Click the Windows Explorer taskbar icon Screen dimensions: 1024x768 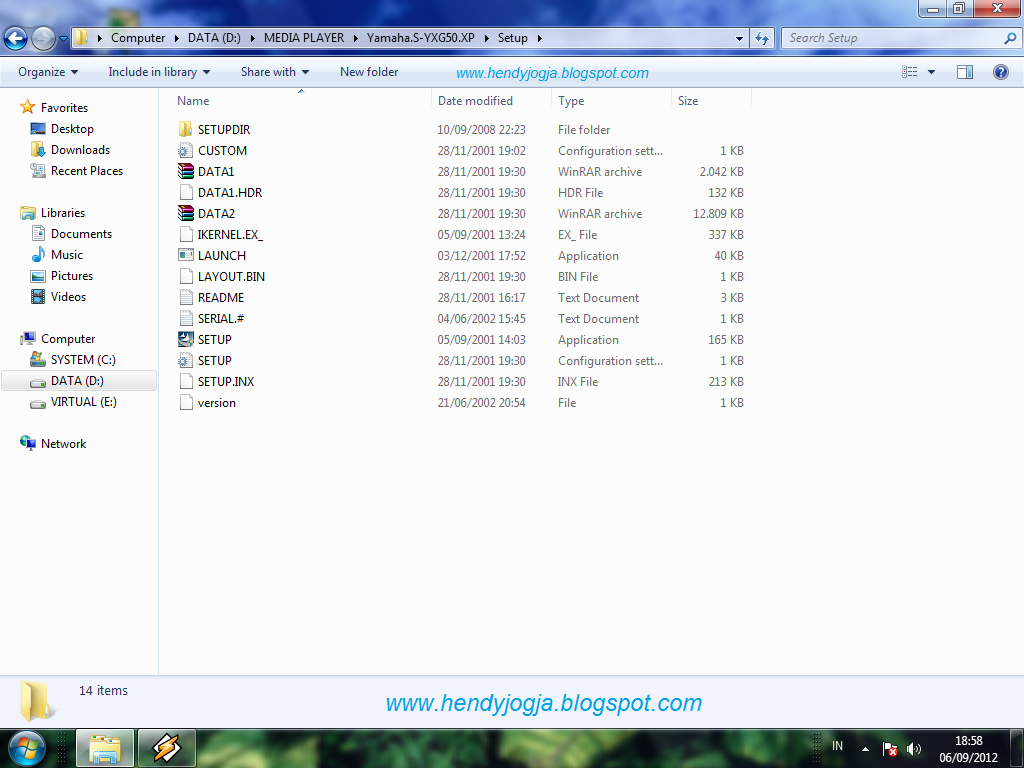pos(105,748)
